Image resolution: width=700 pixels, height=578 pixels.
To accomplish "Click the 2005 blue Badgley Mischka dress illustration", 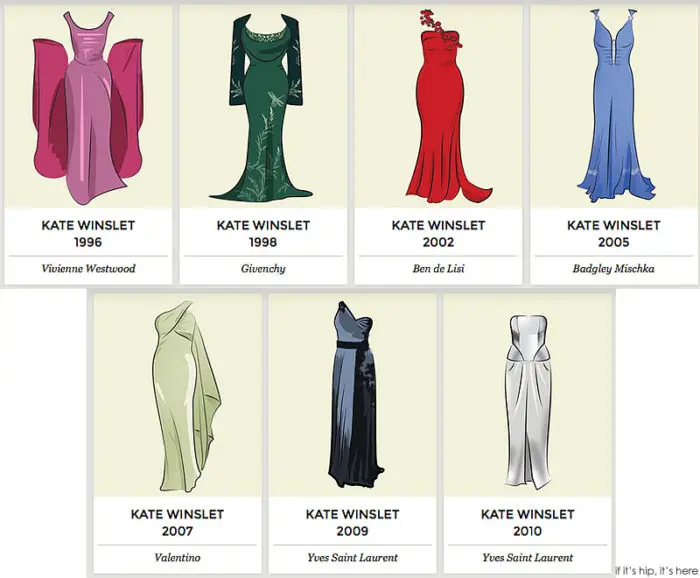I will (x=617, y=105).
